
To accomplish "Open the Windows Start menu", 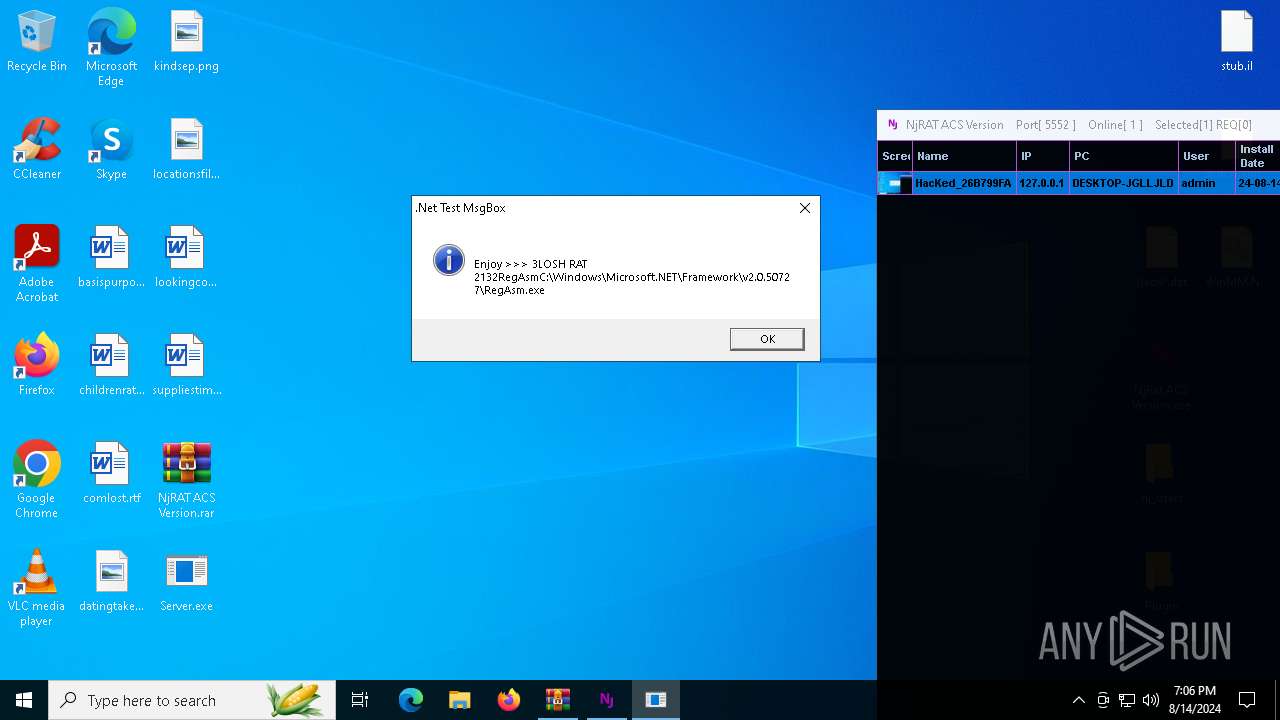I will click(x=24, y=700).
